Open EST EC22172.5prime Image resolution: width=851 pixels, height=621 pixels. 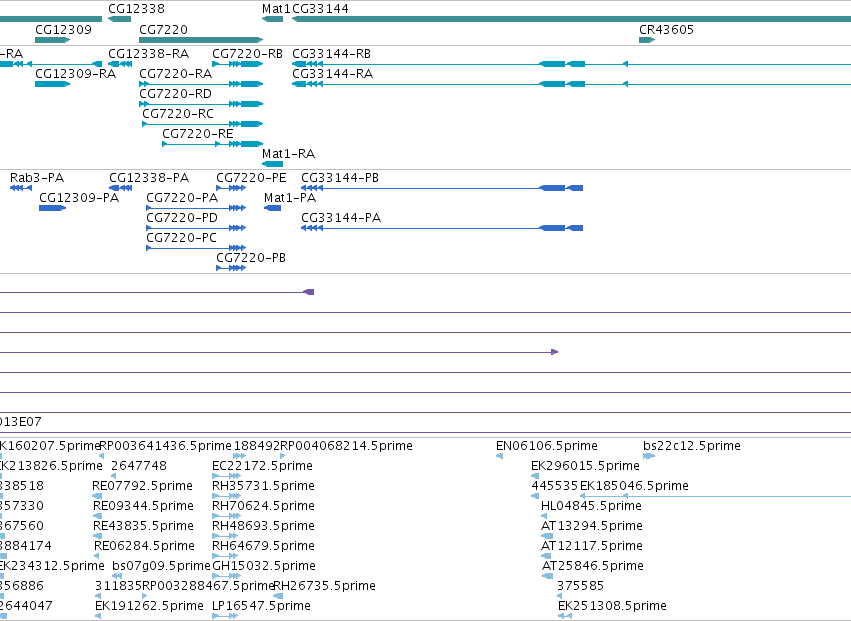(x=262, y=466)
